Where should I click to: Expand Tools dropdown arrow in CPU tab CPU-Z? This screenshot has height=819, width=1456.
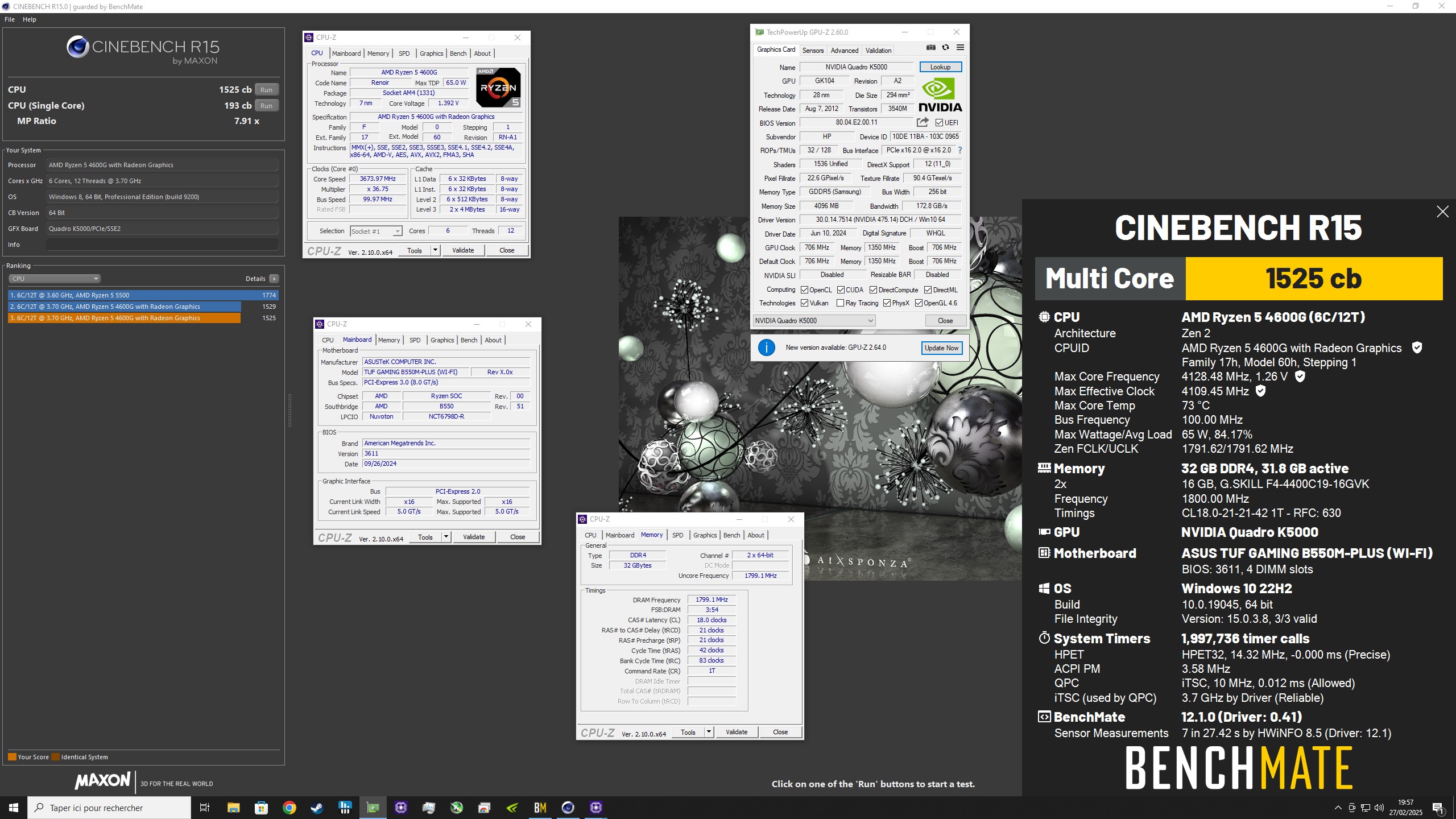pos(435,250)
